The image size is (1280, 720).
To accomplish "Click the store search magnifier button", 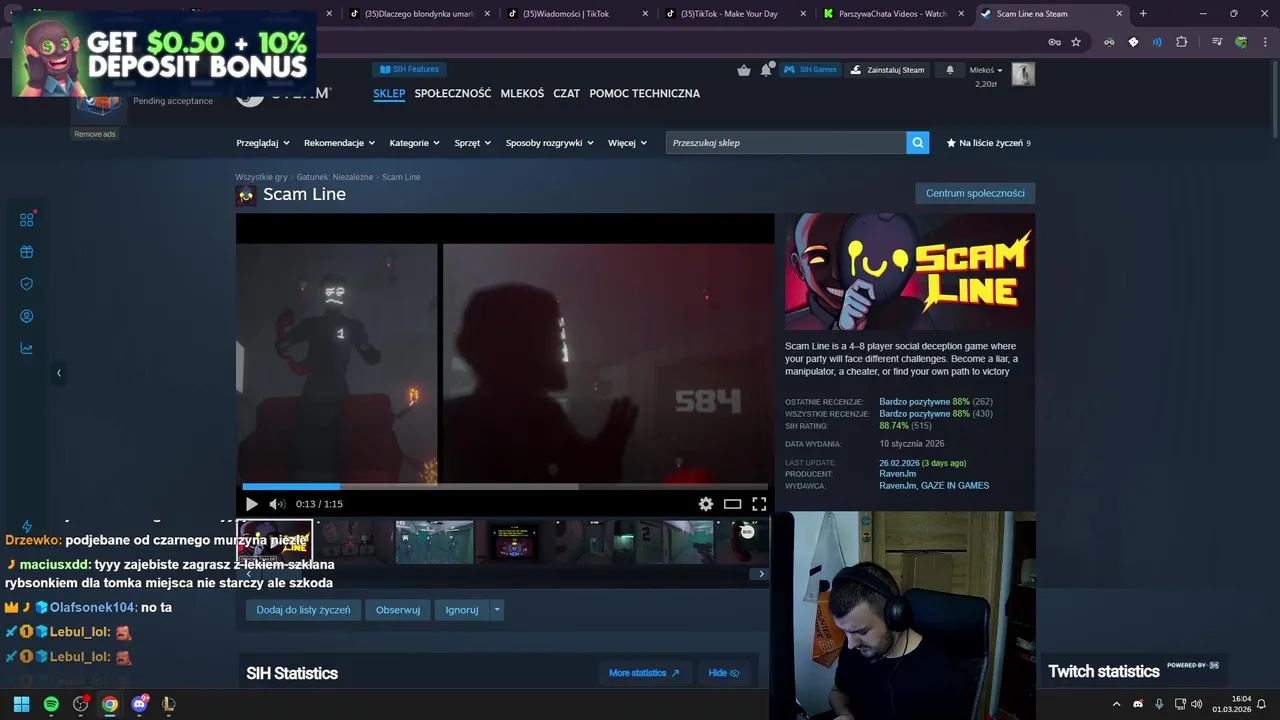I will pos(918,143).
